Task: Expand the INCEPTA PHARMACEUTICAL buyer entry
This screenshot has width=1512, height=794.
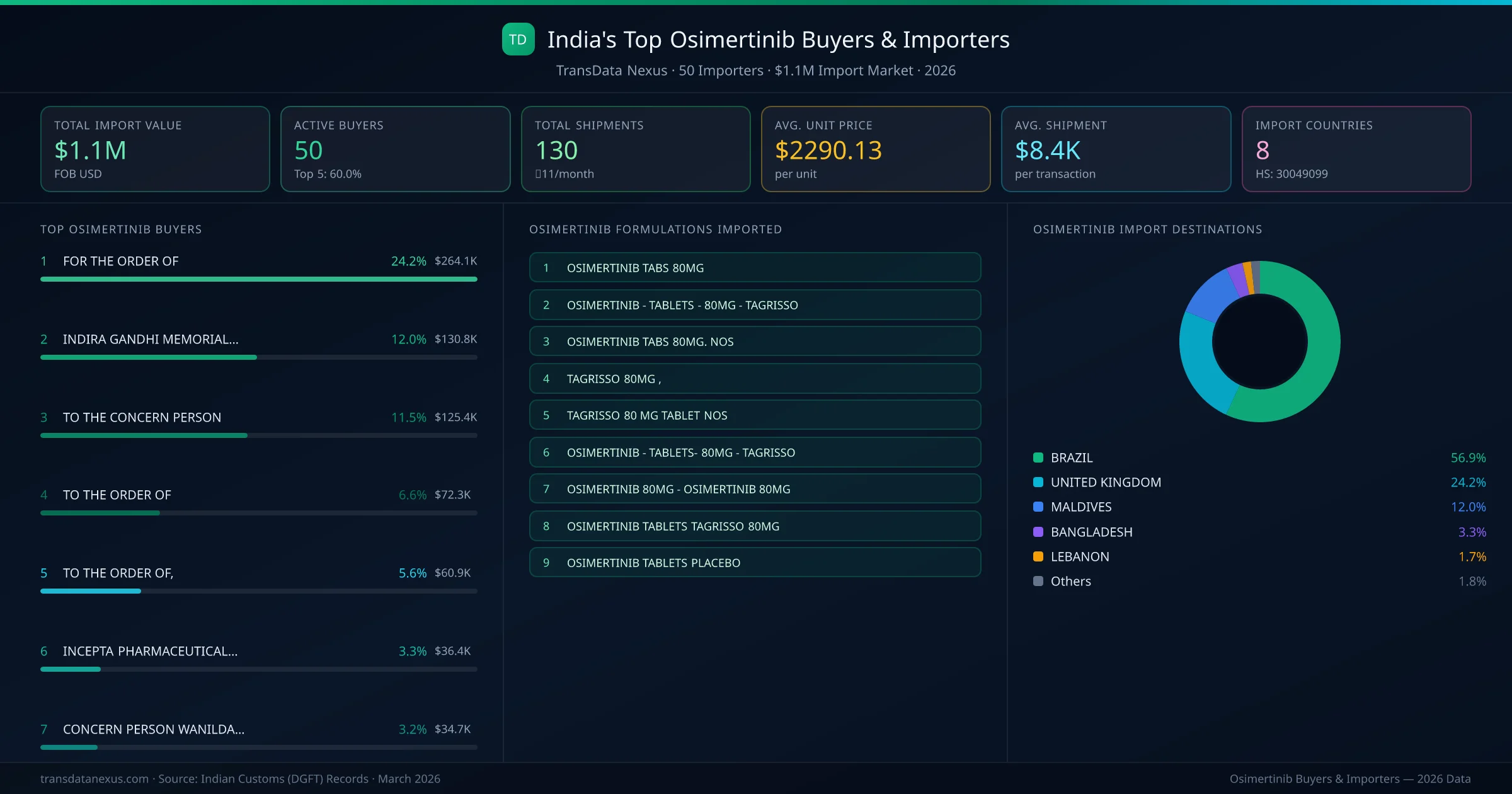Action: pyautogui.click(x=150, y=651)
